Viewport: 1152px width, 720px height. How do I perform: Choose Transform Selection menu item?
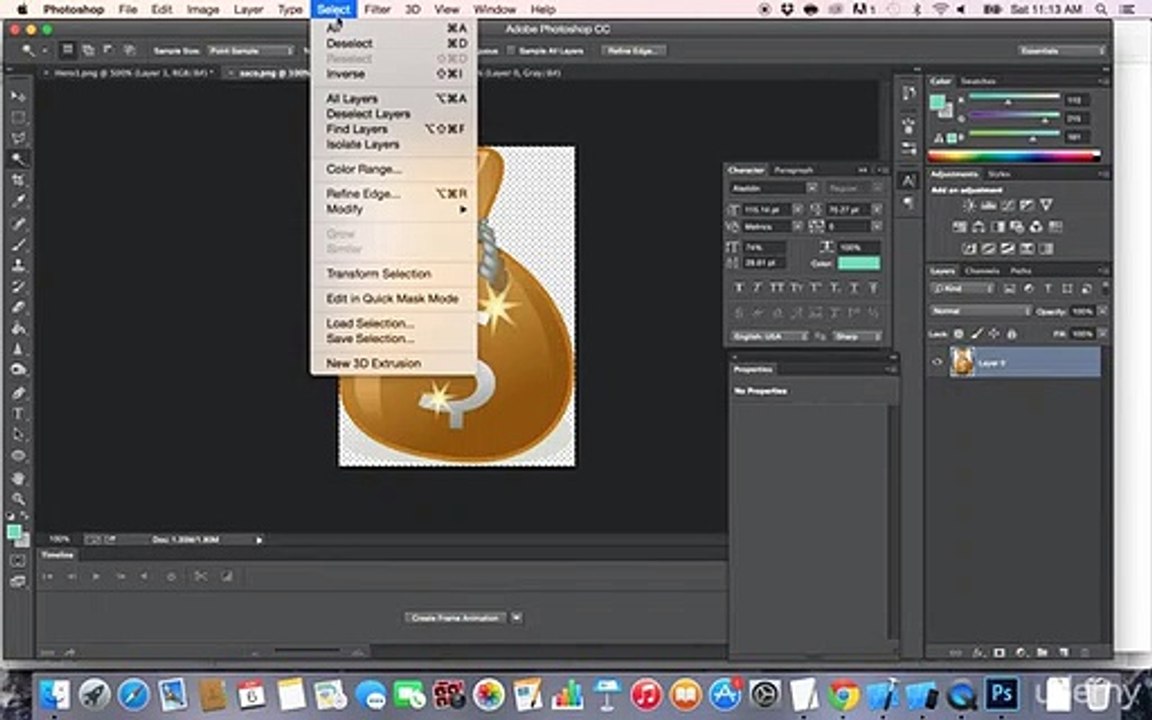(x=397, y=273)
